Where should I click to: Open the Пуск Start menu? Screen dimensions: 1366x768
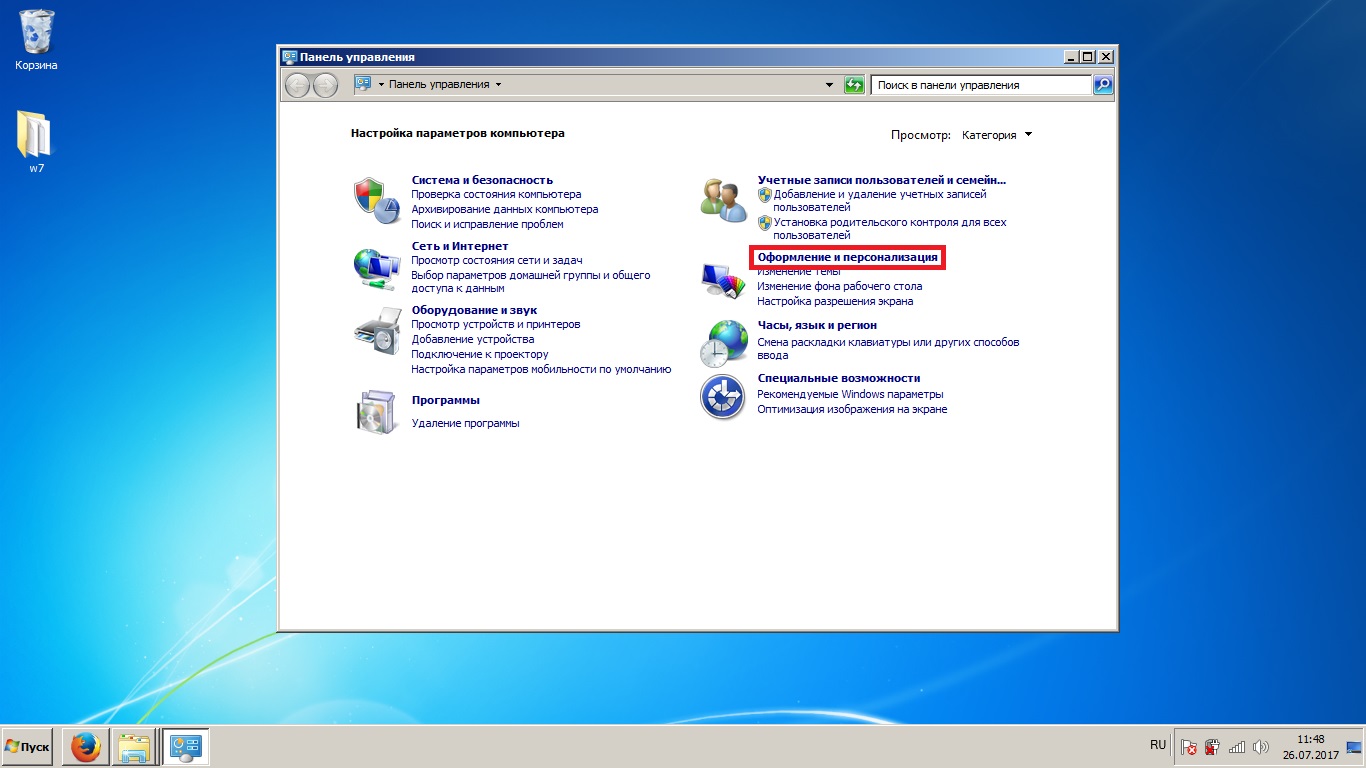28,747
